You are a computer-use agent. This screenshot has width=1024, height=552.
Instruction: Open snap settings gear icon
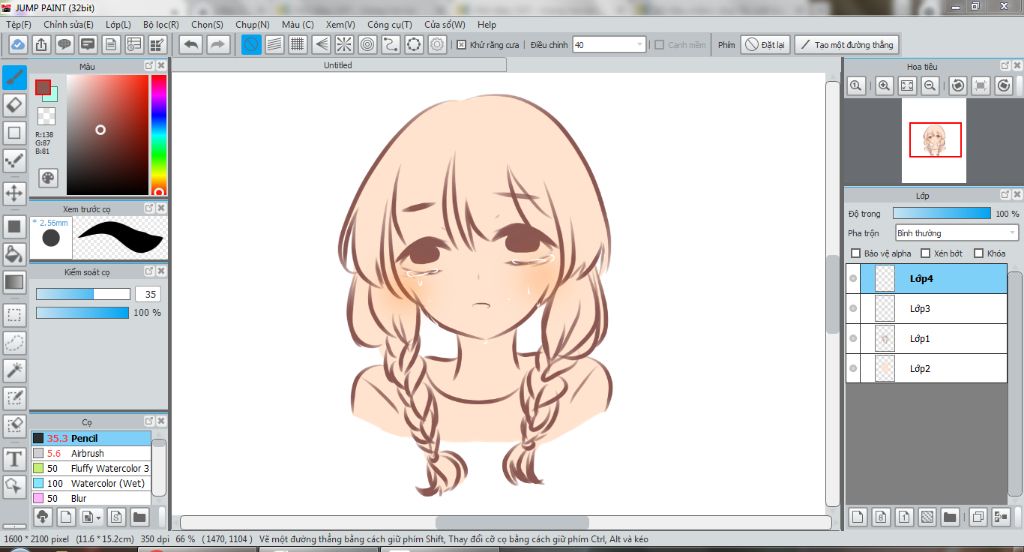click(x=438, y=44)
